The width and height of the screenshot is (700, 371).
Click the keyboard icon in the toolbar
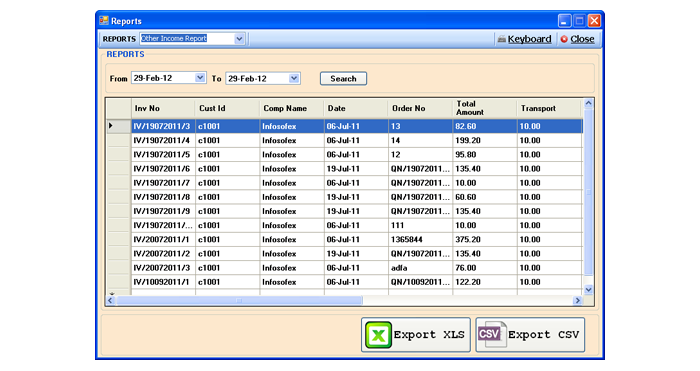tap(502, 39)
